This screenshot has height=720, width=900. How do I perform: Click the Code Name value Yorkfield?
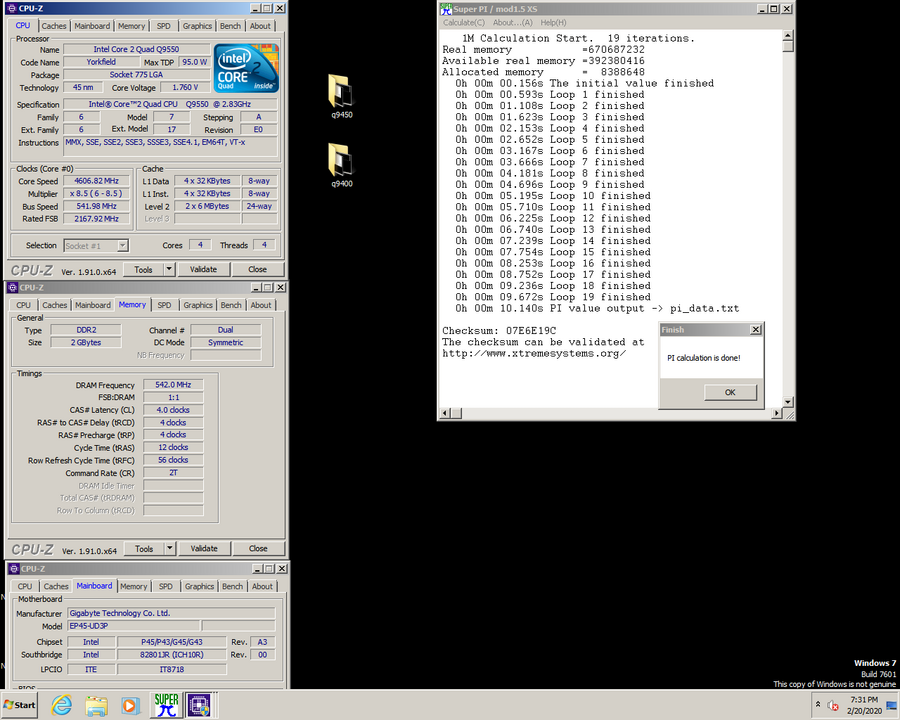pos(101,62)
